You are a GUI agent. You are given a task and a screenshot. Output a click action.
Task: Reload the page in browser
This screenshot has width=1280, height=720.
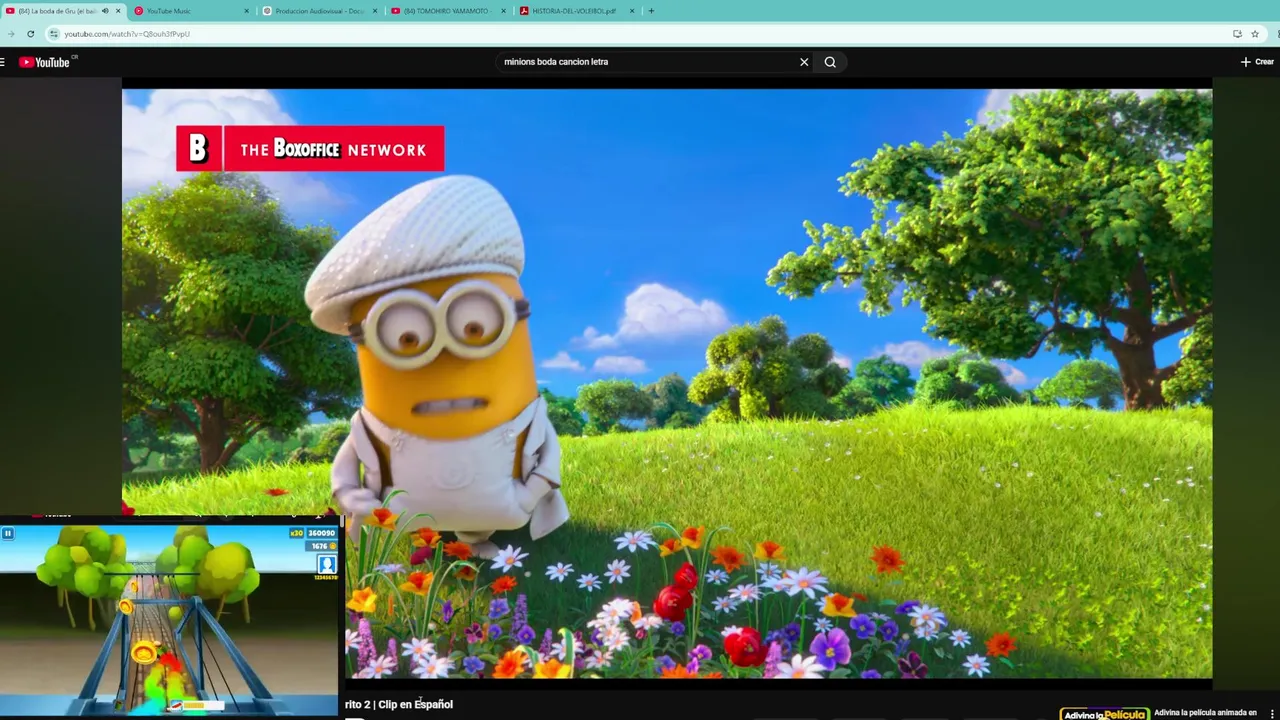[x=30, y=34]
